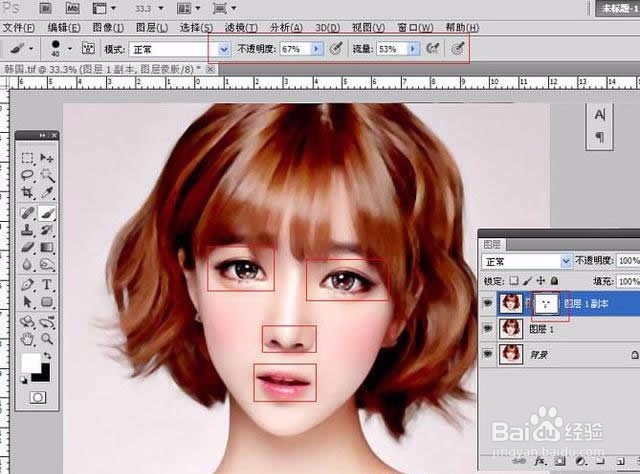Screen dimensions: 640x474
Task: Hide layer 图层 1
Action: (487, 328)
